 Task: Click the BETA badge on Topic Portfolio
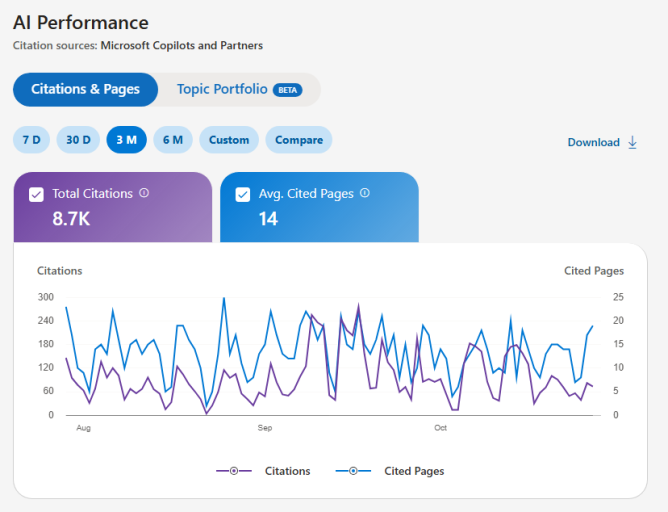point(288,90)
